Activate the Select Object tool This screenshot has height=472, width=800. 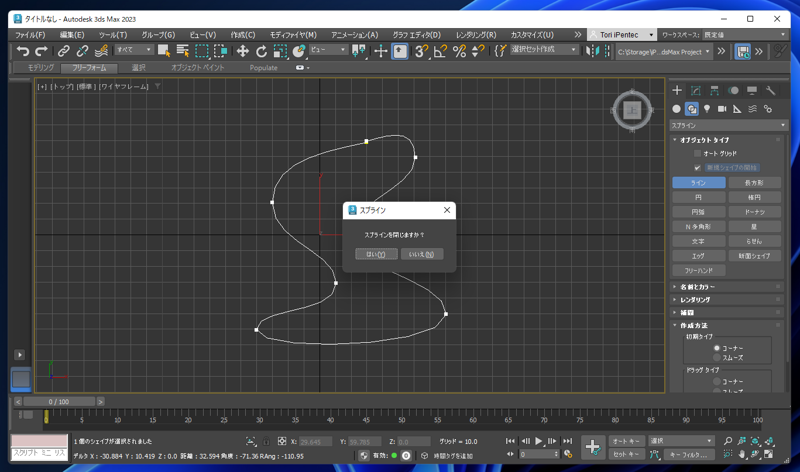click(164, 51)
